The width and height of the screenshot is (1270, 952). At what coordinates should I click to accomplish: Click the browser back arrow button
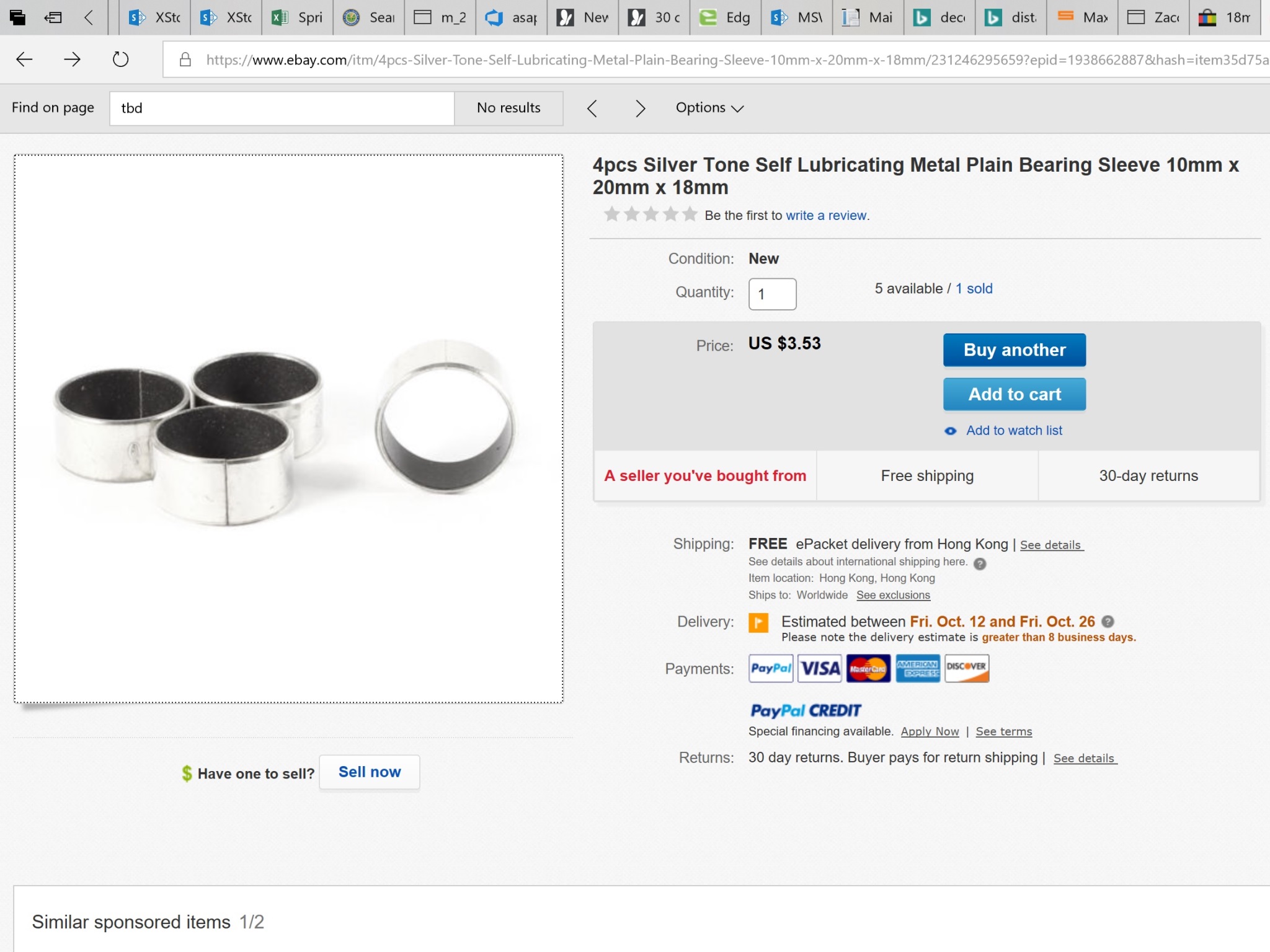click(x=25, y=59)
